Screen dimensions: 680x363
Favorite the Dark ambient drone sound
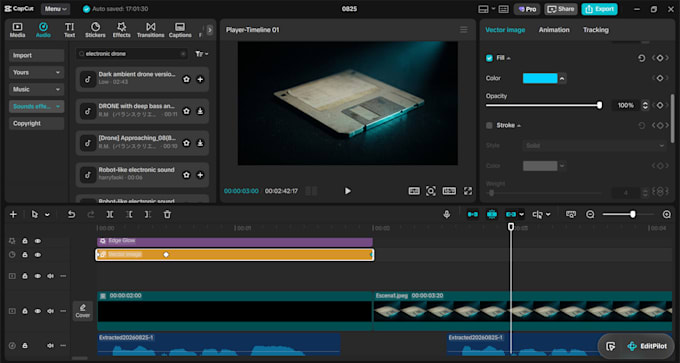click(186, 79)
